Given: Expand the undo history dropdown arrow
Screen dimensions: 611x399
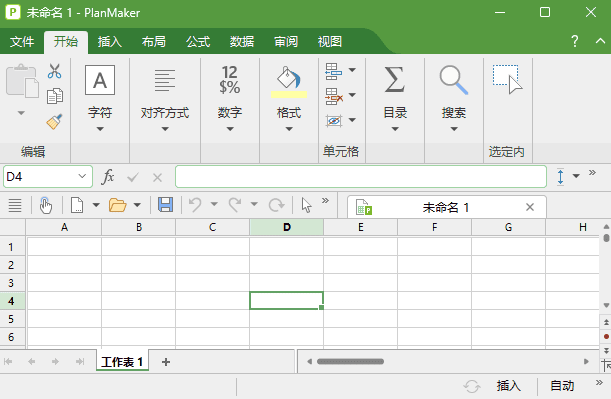Looking at the screenshot, I should [x=214, y=204].
